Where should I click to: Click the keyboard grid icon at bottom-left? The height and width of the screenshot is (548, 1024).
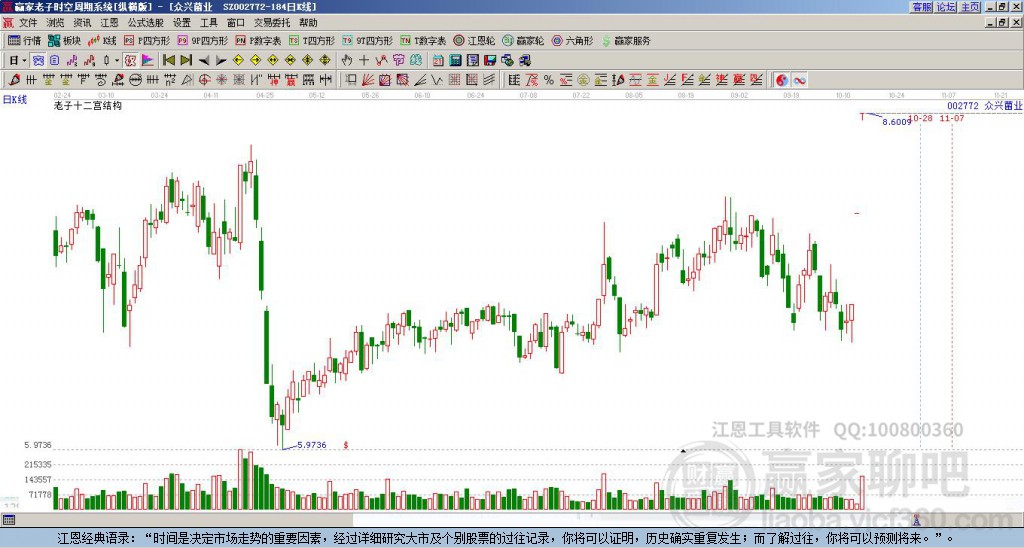pos(9,520)
